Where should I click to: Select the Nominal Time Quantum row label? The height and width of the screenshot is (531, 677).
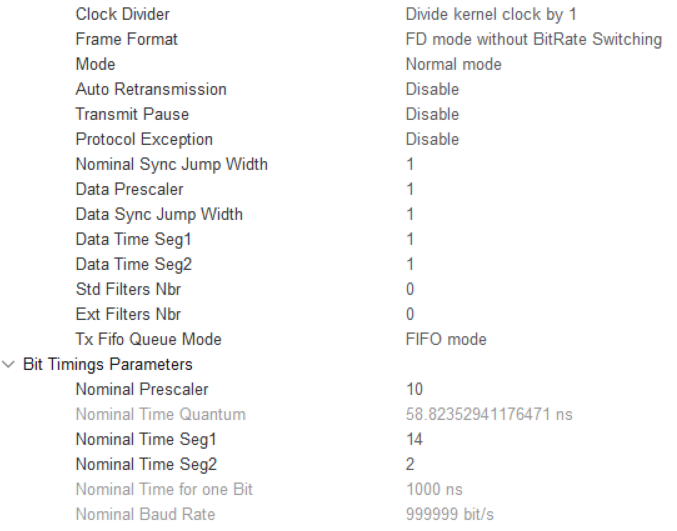[x=160, y=414]
